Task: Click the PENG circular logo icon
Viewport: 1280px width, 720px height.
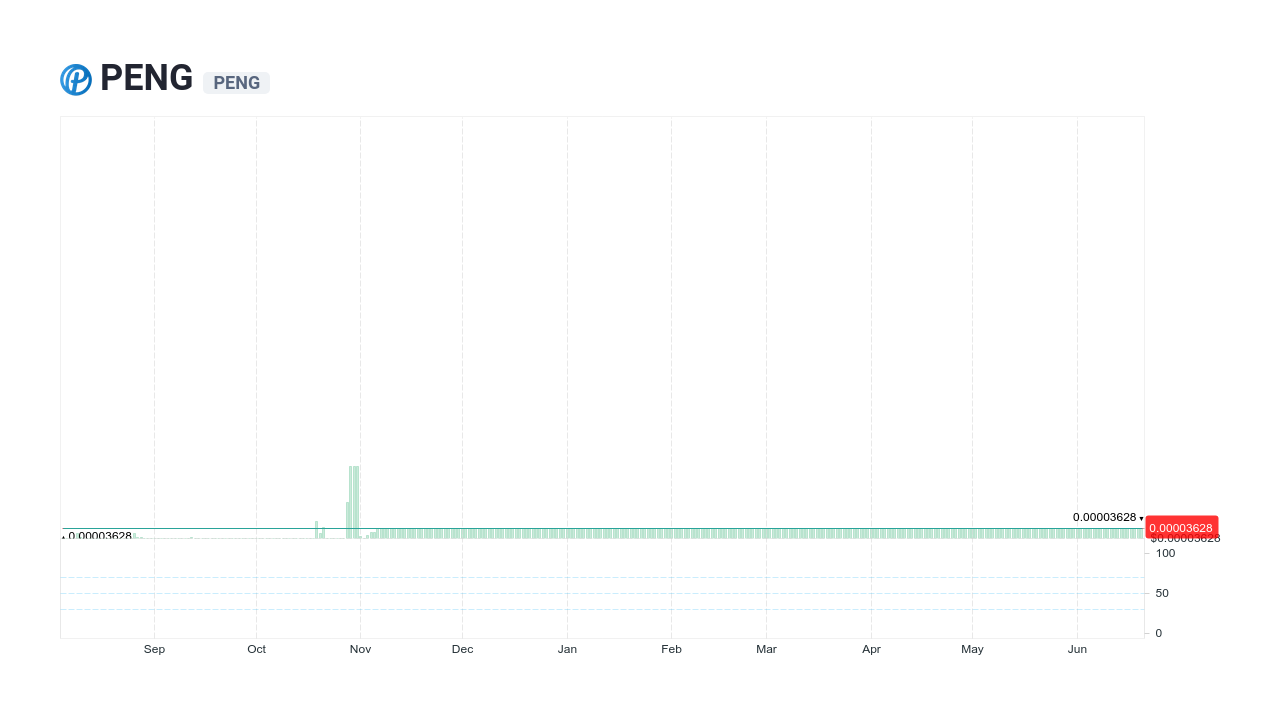Action: click(75, 79)
